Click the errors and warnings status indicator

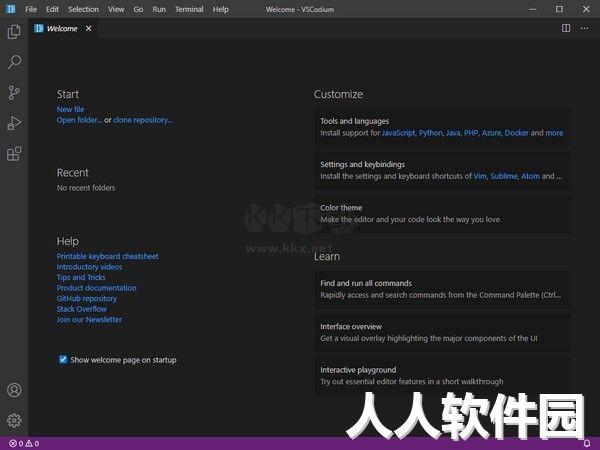(x=24, y=443)
